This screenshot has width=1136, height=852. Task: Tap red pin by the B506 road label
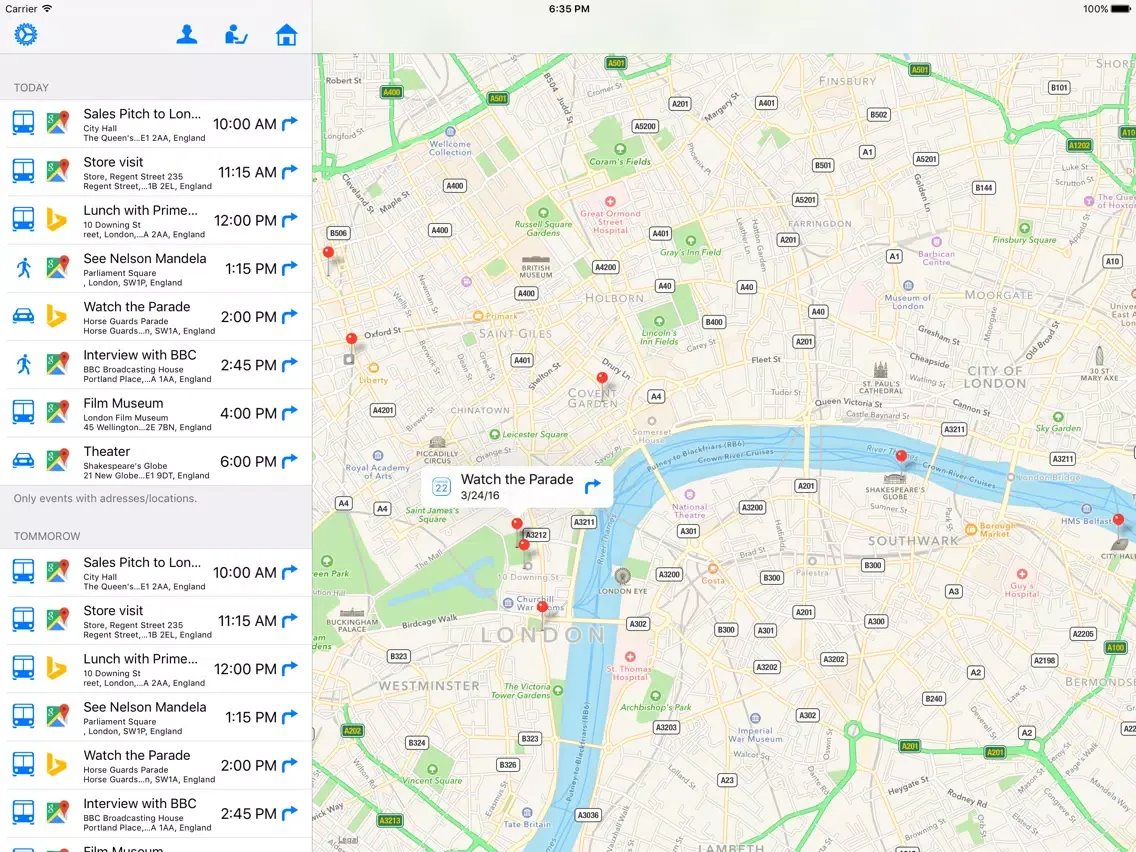tap(328, 252)
